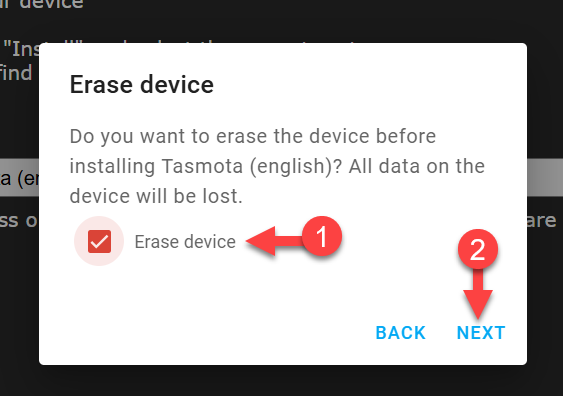
Task: Proceed with the NEXT button
Action: click(x=481, y=333)
